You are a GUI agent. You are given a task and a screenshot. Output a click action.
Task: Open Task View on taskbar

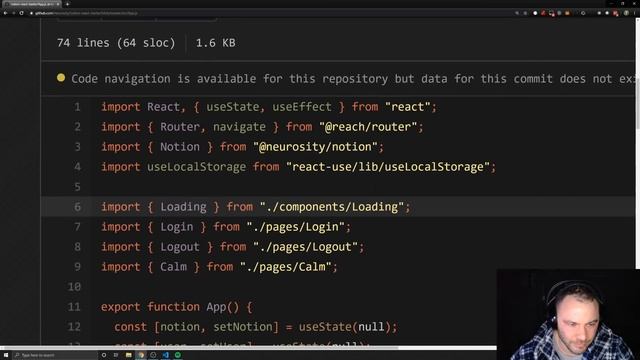[x=116, y=355]
